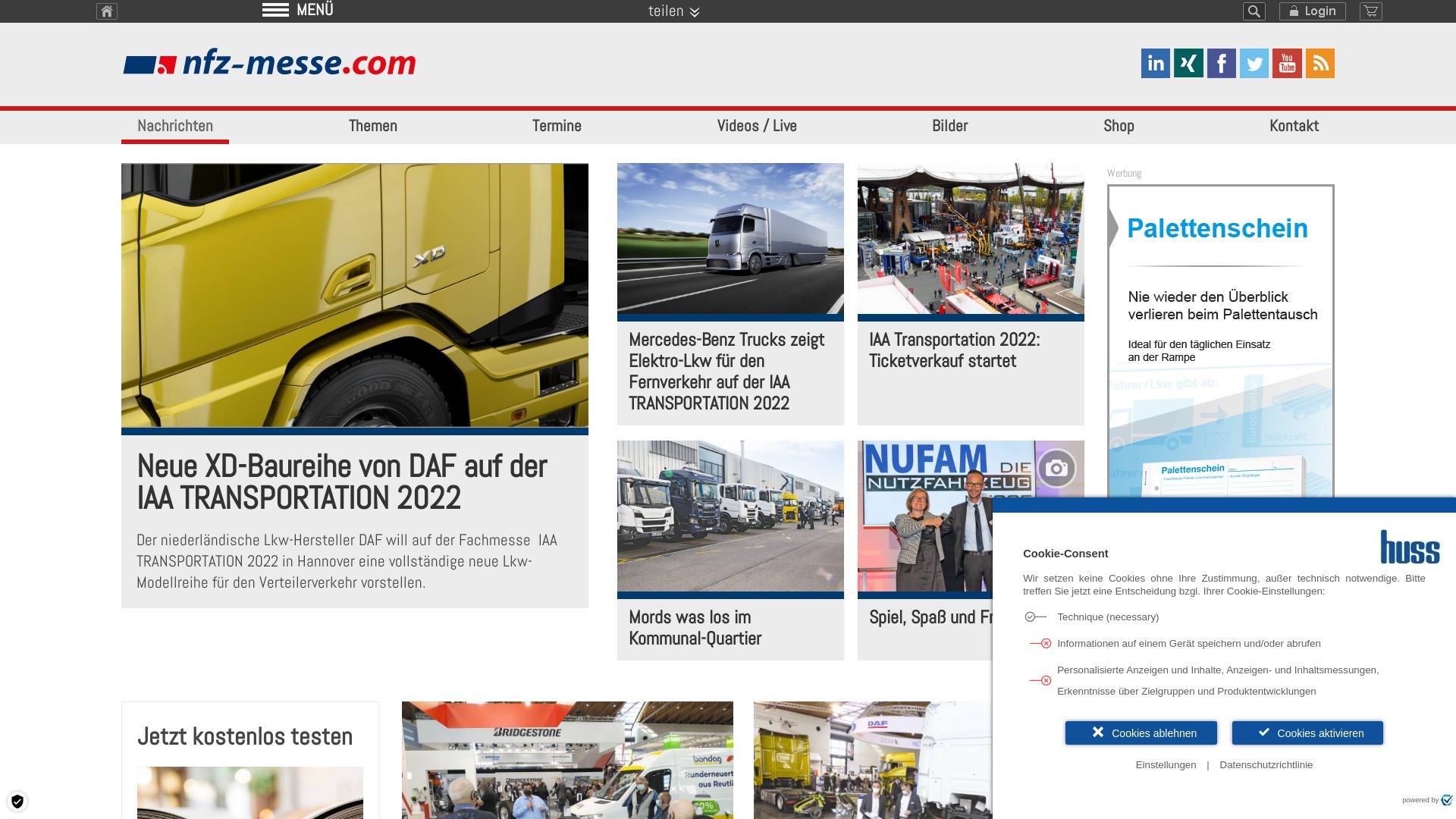Open the yellow DAF XD truck image
This screenshot has height=819, width=1456.
355,295
